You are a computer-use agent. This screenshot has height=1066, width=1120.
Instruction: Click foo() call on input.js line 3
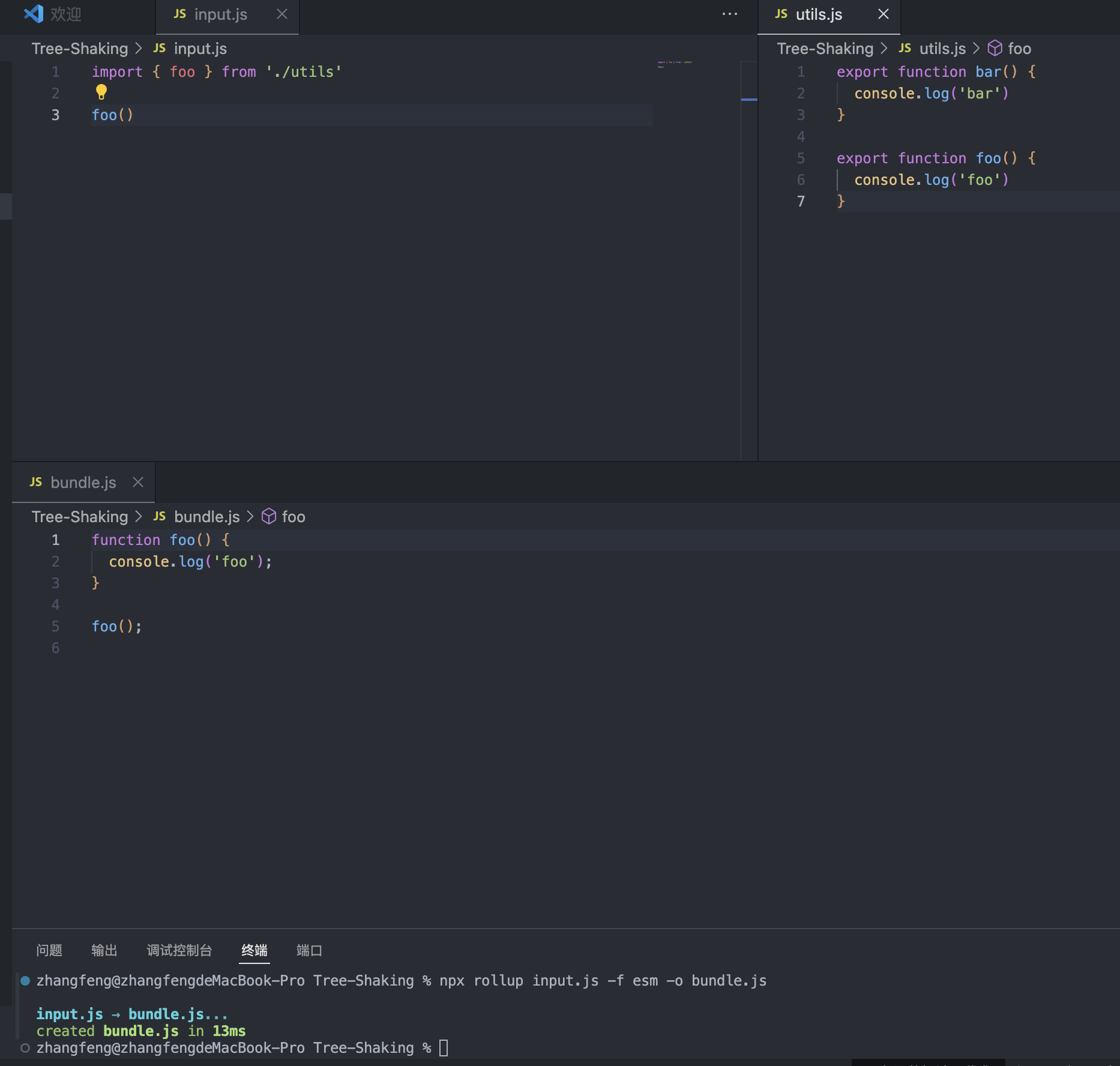[x=112, y=115]
